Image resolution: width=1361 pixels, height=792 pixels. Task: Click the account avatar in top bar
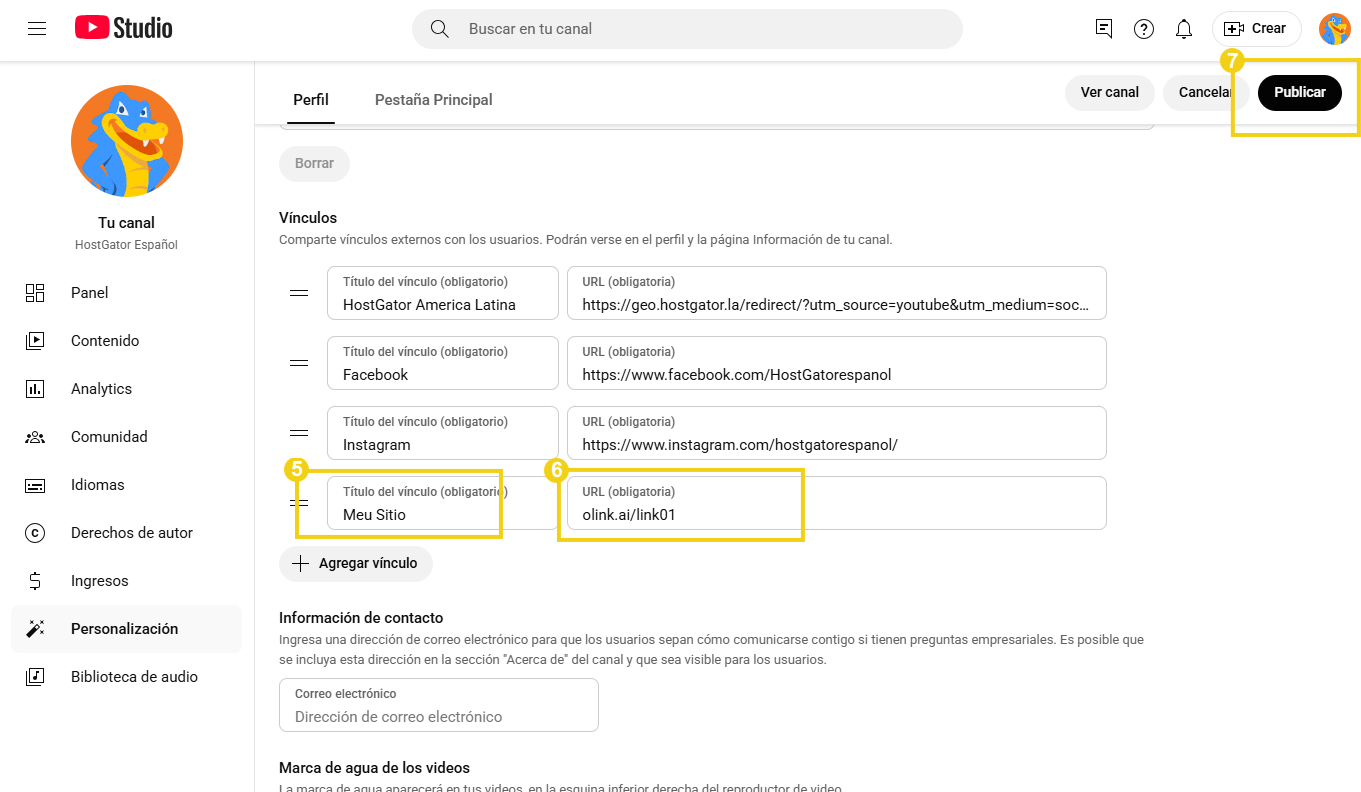pos(1334,29)
